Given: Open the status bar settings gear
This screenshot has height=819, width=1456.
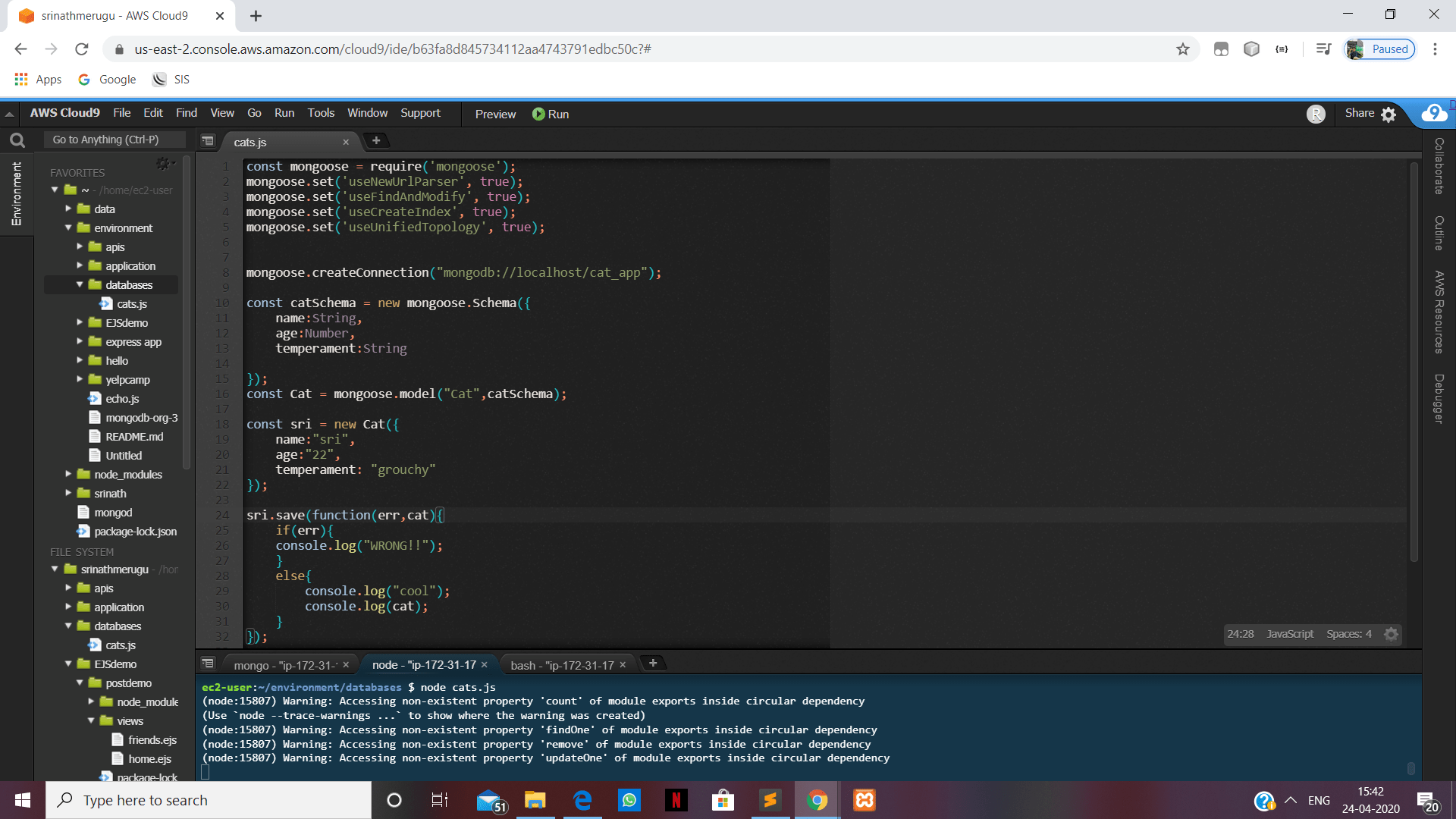Looking at the screenshot, I should pos(1392,634).
